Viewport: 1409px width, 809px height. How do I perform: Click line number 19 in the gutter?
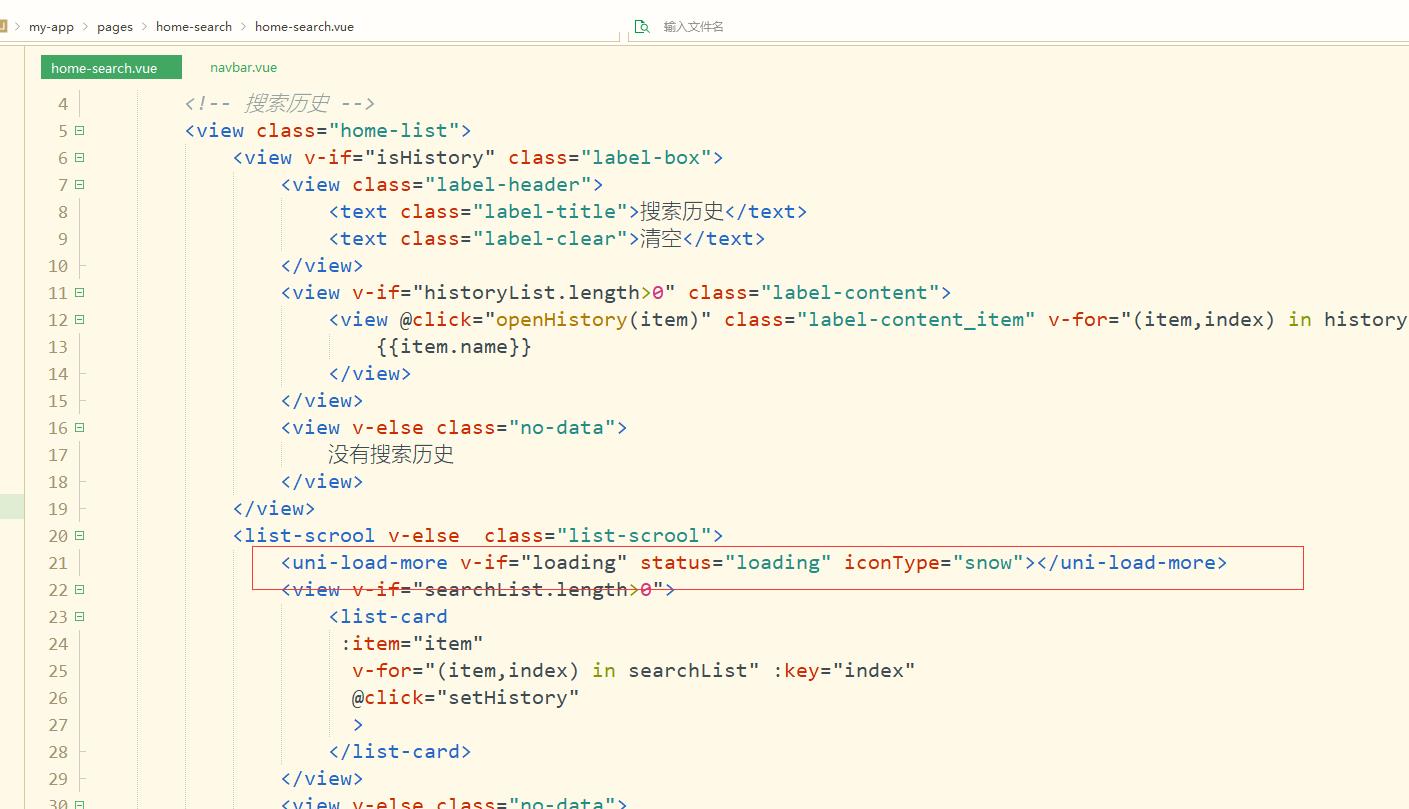coord(58,509)
